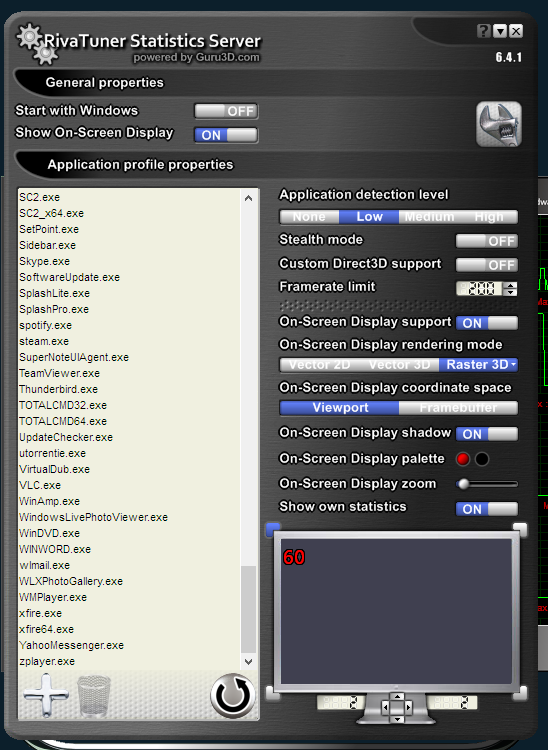Screen dimensions: 548x750
Task: Select SC2.exe in the list
Action: click(x=39, y=197)
